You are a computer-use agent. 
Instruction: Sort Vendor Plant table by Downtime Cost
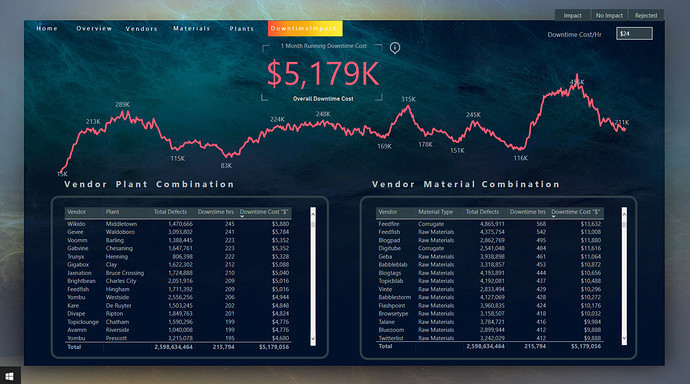264,212
